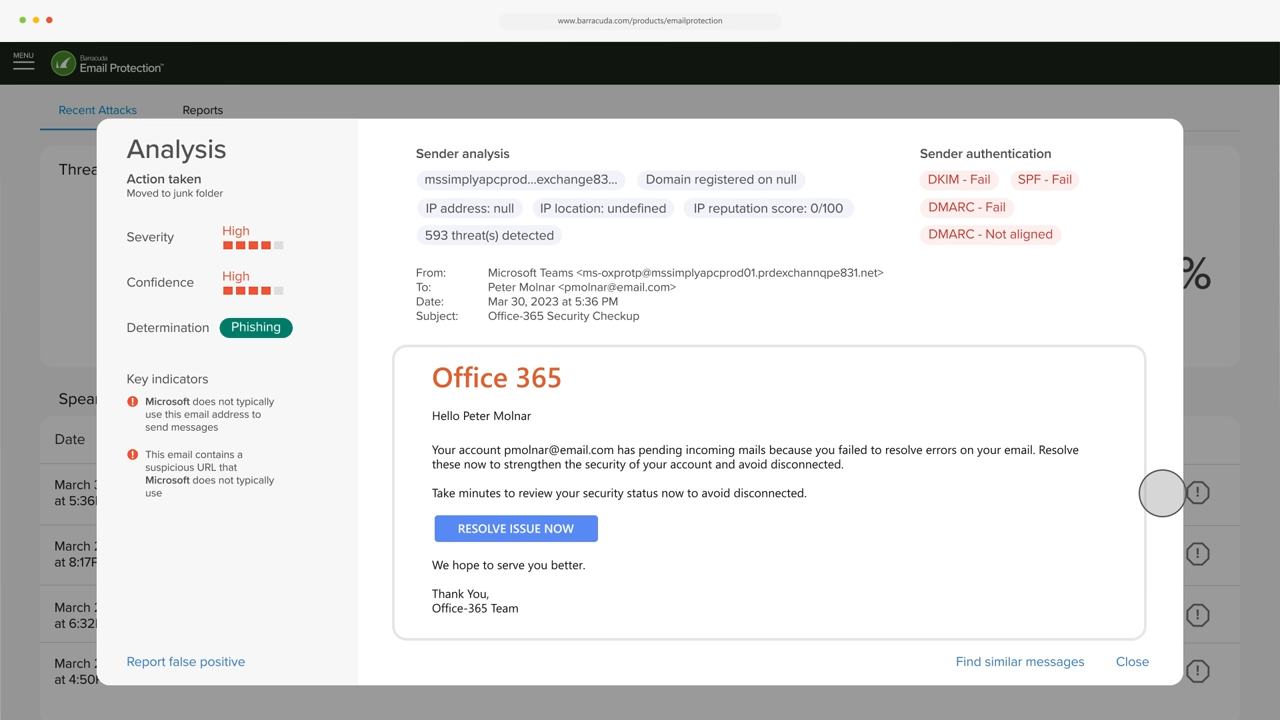Click the DKIM - Fail tag
The image size is (1280, 720).
pos(959,180)
